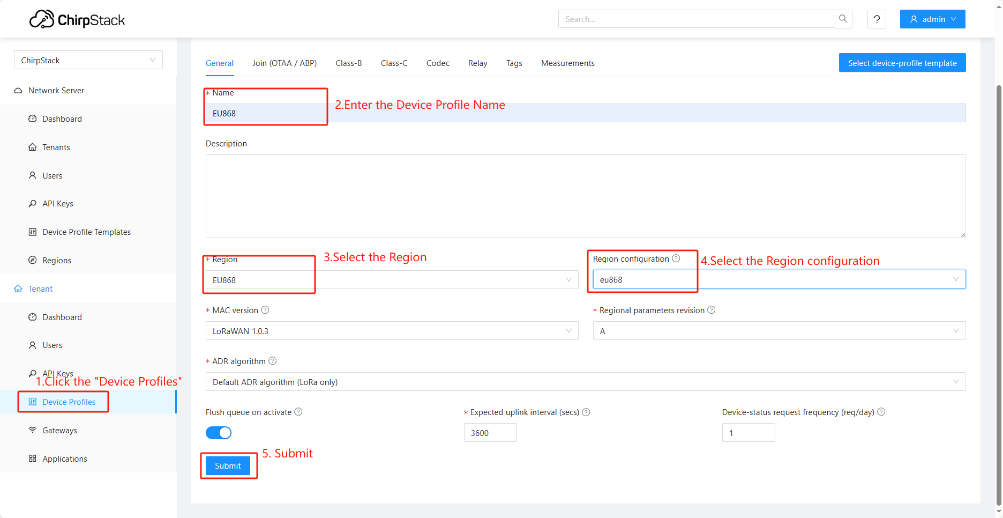Screen dimensions: 1003x518
Task: Switch to the Tags tab
Action: click(x=514, y=63)
